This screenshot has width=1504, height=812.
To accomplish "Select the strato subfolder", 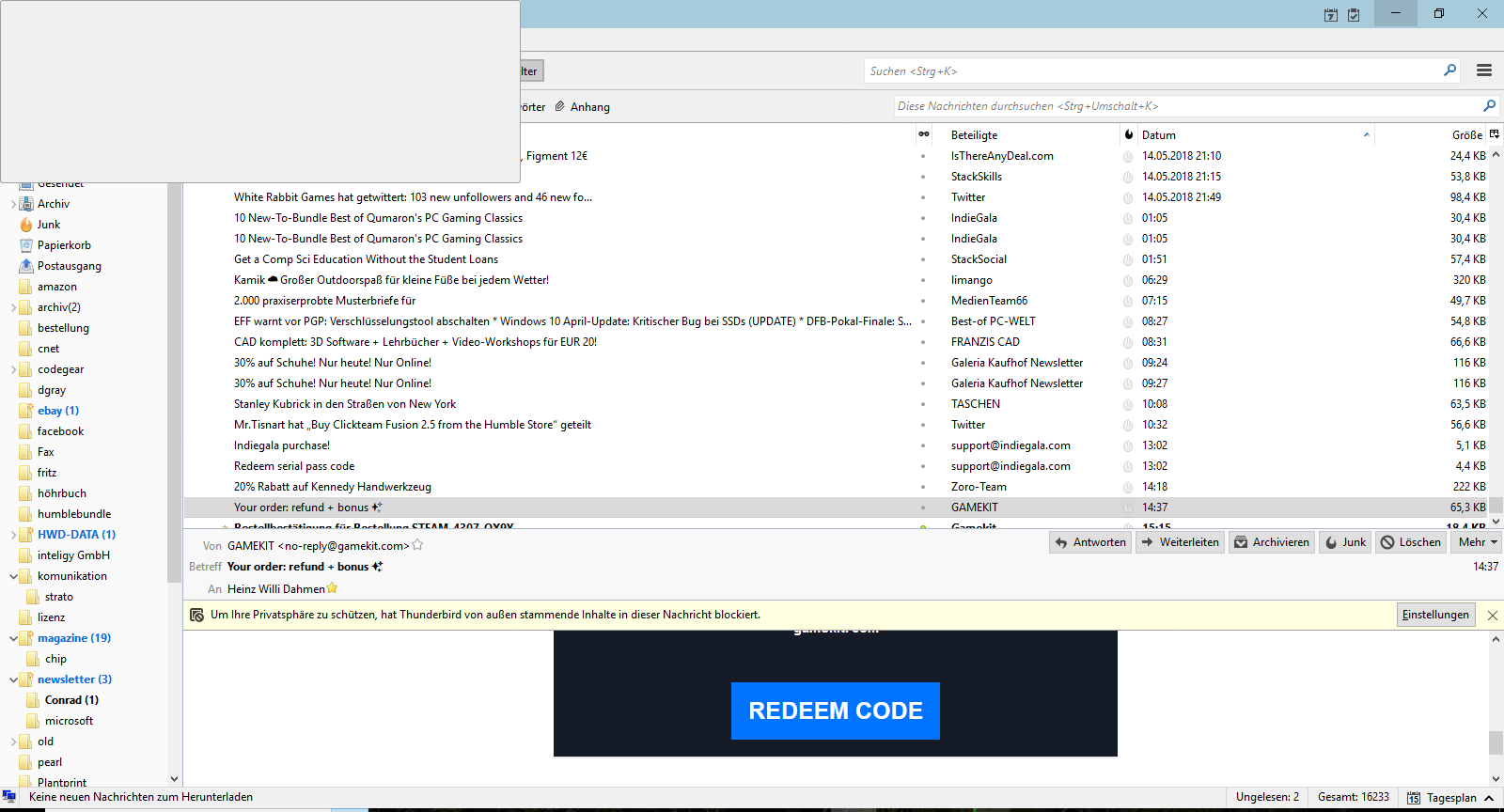I will pos(58,597).
